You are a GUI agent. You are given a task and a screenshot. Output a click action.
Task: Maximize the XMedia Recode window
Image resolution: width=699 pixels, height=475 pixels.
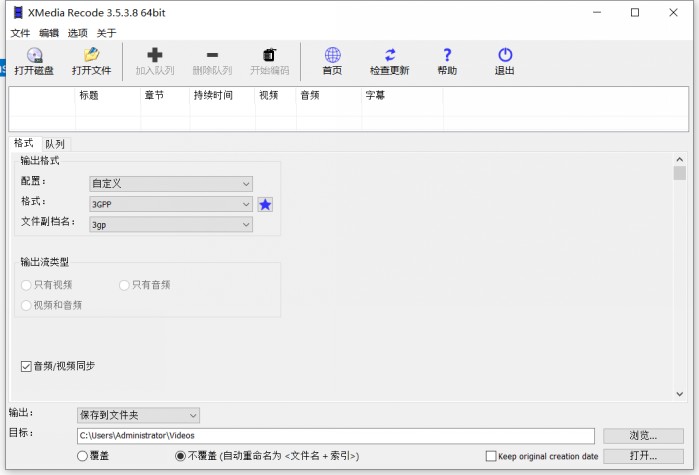pos(635,12)
